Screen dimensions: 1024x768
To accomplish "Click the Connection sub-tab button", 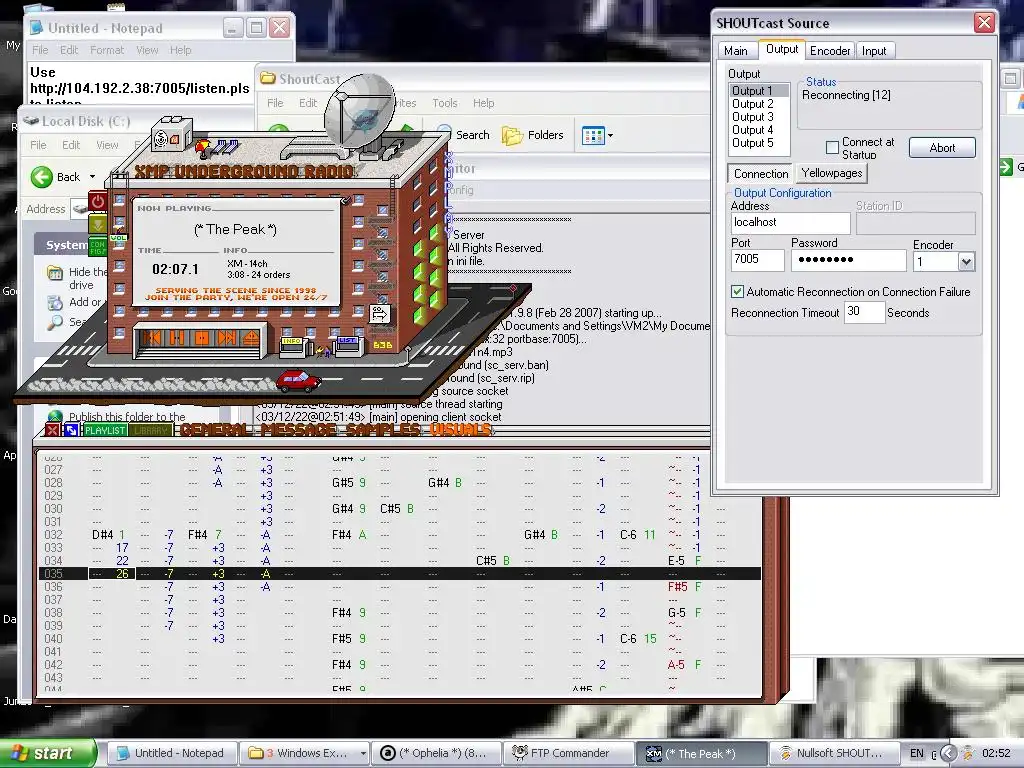I will click(761, 174).
